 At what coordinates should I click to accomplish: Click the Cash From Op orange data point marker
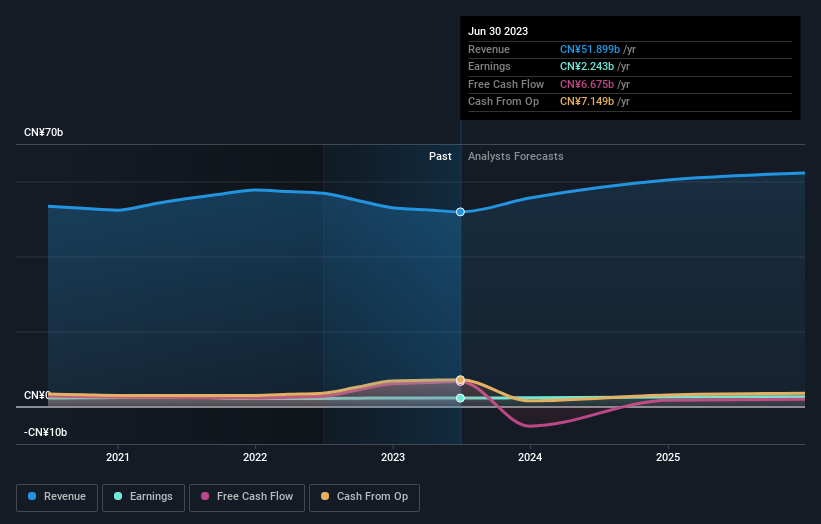(x=460, y=380)
